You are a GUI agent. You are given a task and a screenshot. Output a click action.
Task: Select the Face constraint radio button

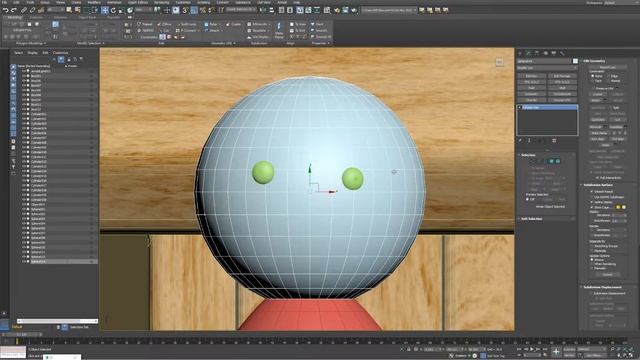[x=593, y=81]
